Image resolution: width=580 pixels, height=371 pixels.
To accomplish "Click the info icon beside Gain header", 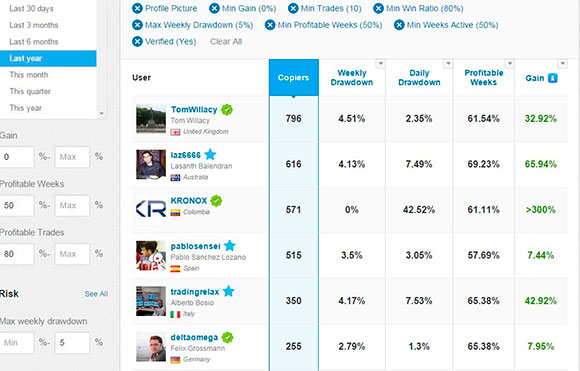I will point(552,78).
